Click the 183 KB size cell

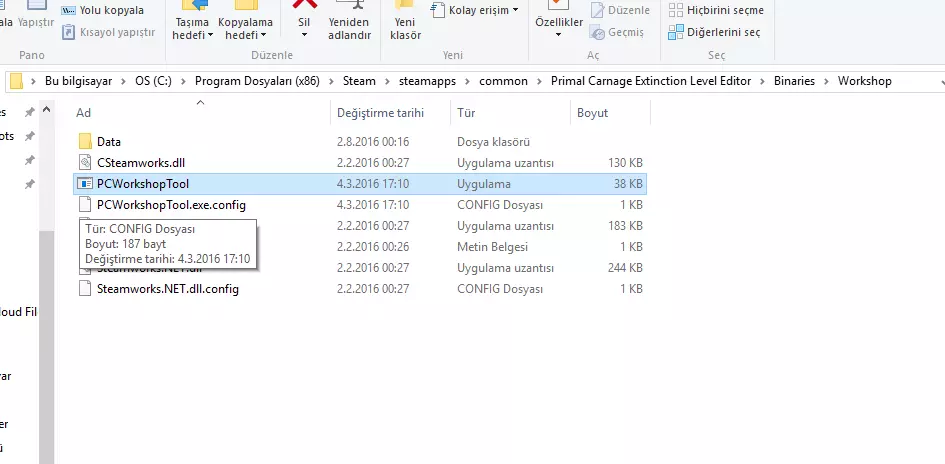pos(625,226)
